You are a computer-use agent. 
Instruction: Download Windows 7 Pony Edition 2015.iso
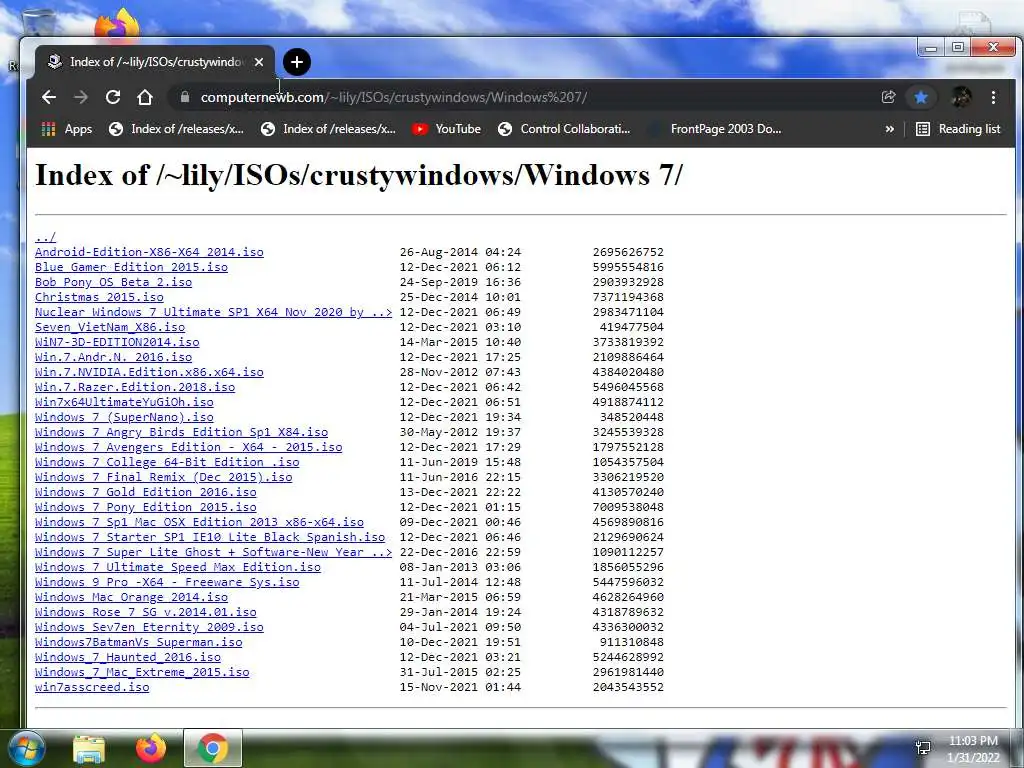click(146, 507)
